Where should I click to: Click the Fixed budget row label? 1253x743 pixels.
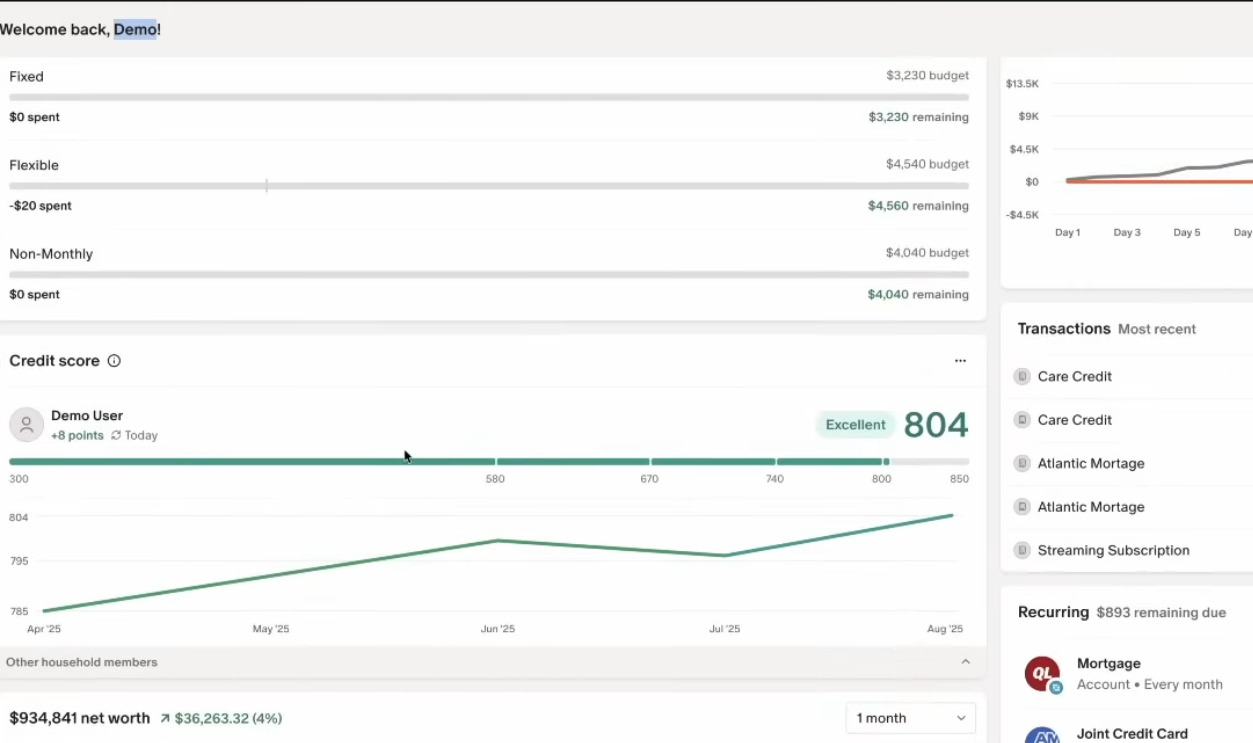point(27,77)
